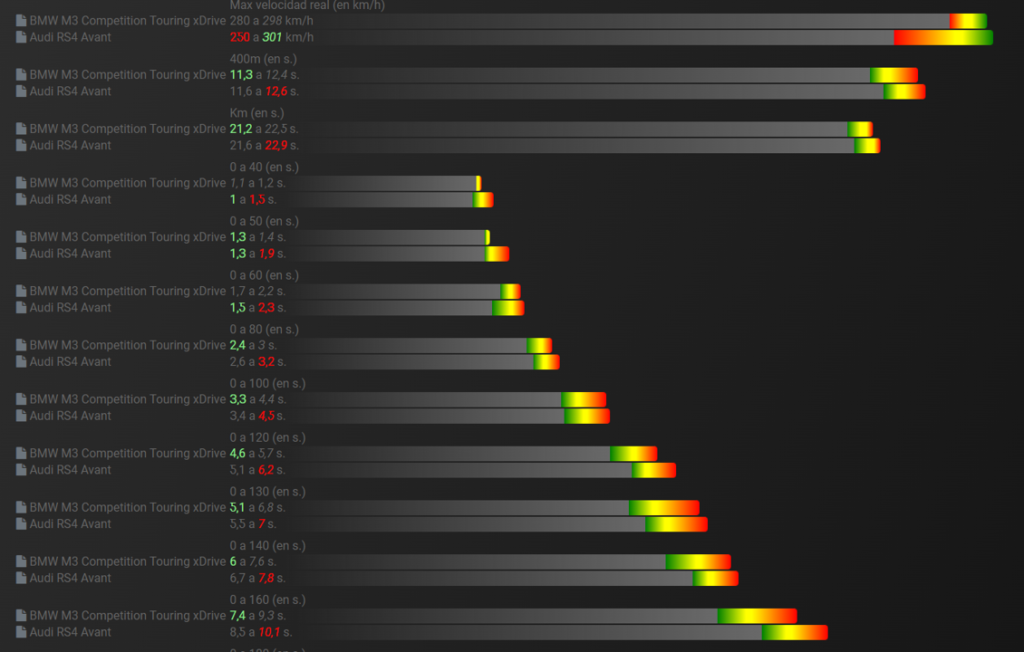1024x652 pixels.
Task: Open Audi RS4 document icon in 0 a 140
Action: tap(21, 578)
